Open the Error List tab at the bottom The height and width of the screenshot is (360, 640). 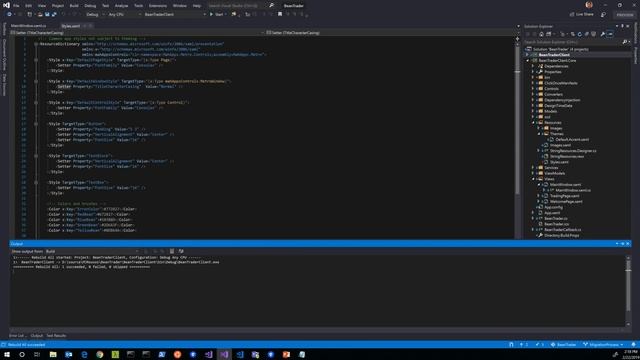[x=17, y=336]
